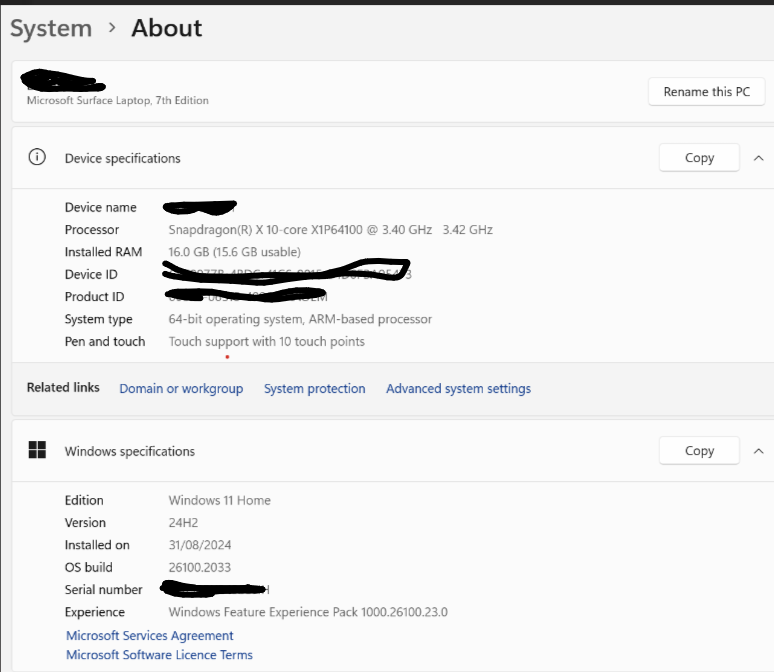Click the breadcrumb chevron separator after System
This screenshot has height=672, width=774.
tap(112, 28)
